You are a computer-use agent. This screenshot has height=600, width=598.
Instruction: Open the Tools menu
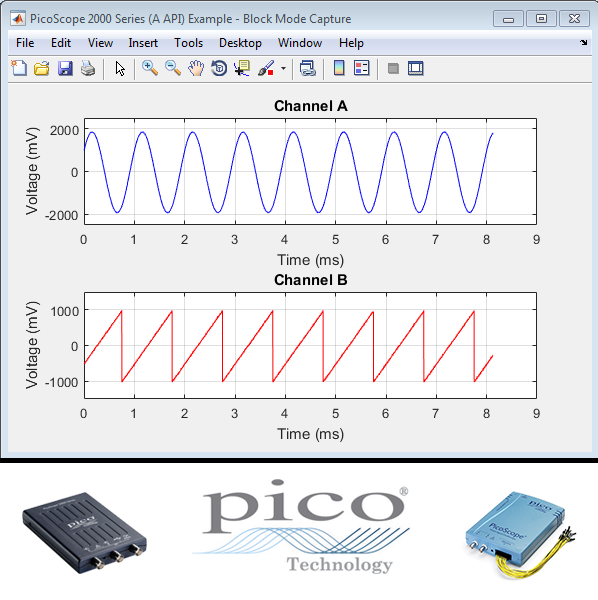(189, 43)
